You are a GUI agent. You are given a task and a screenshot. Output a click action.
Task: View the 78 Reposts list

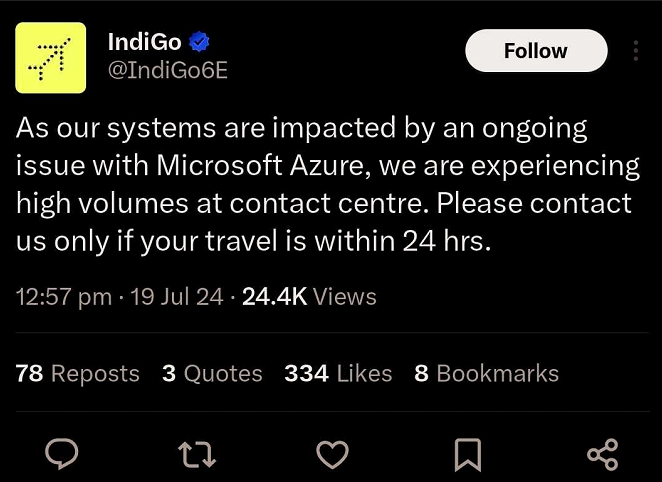pyautogui.click(x=78, y=374)
